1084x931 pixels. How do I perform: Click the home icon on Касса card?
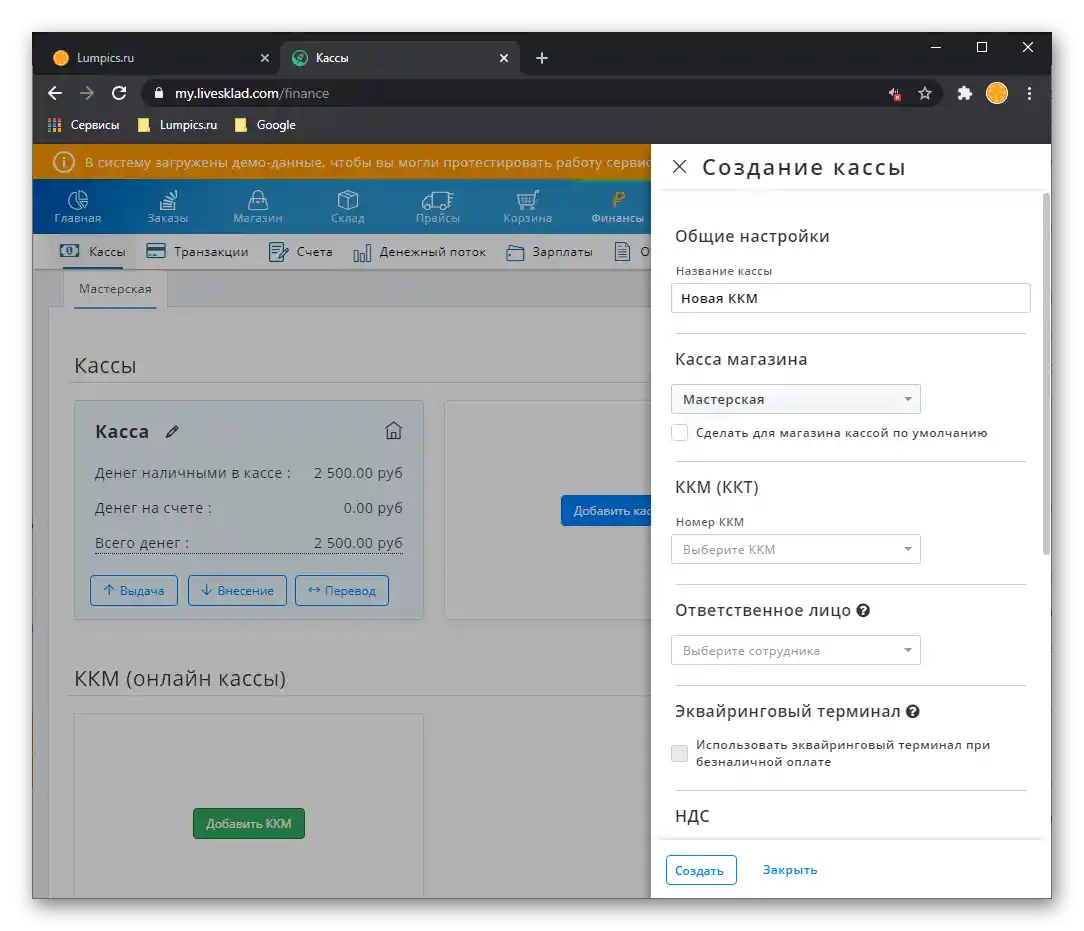click(393, 431)
